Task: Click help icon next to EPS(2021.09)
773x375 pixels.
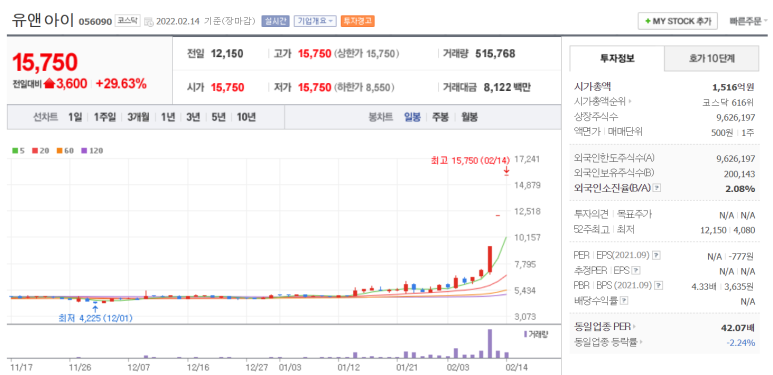Action: 656,255
